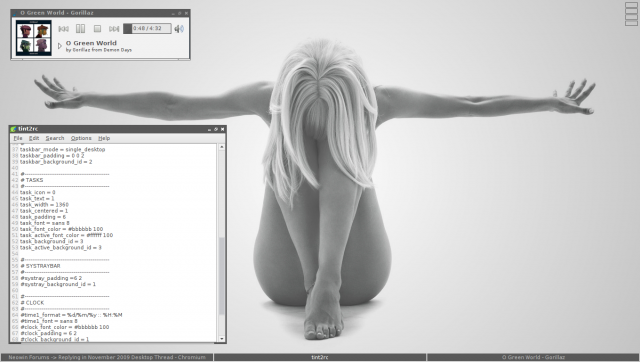Click line 'task_padding = 6'
This screenshot has width=640, height=362.
42,217
